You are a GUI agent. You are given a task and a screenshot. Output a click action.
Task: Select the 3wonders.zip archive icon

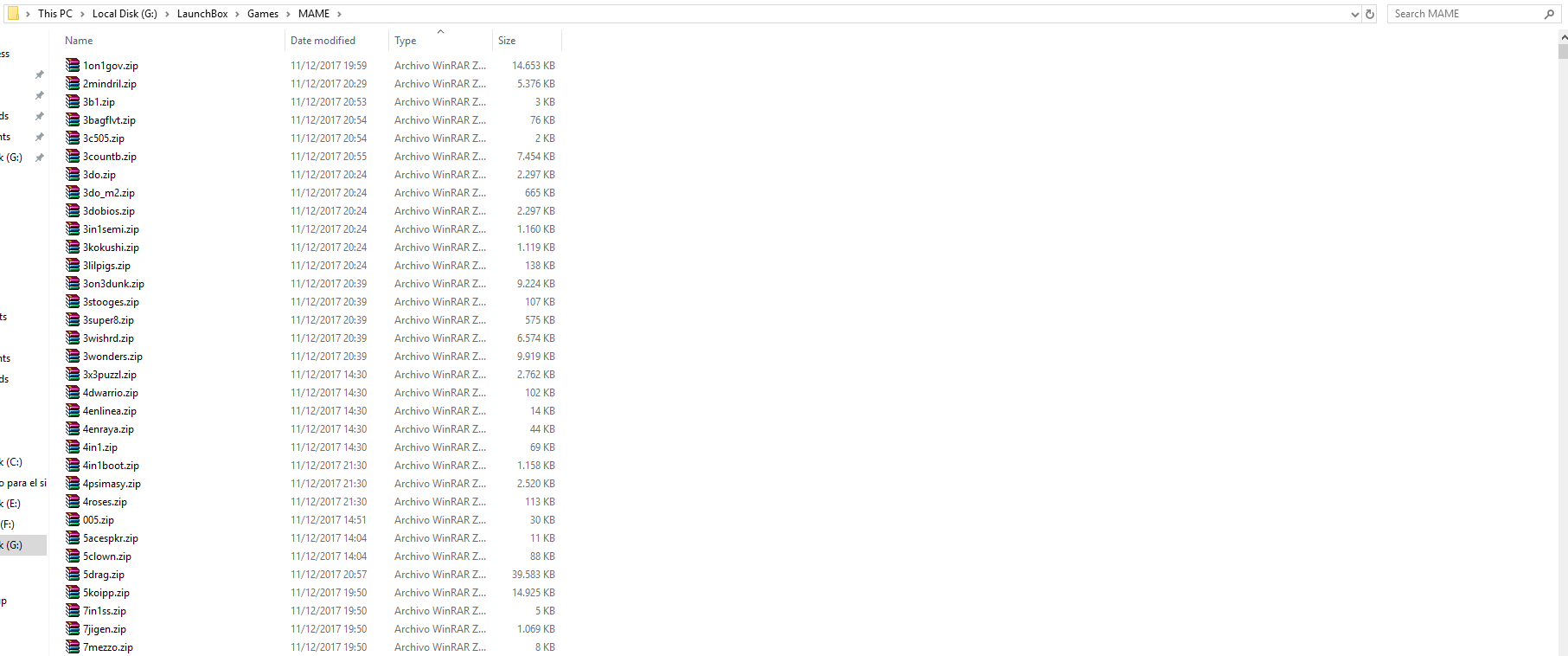(73, 356)
